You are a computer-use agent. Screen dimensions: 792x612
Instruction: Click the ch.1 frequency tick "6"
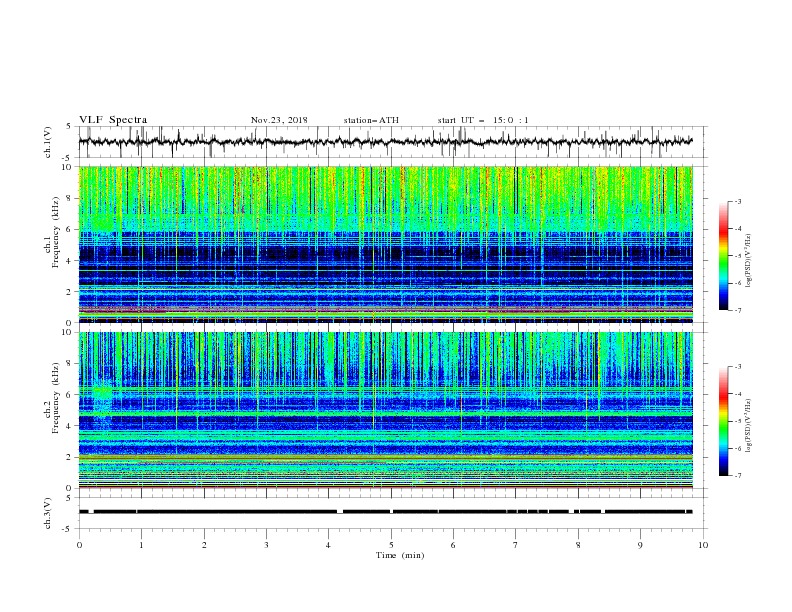pos(70,229)
